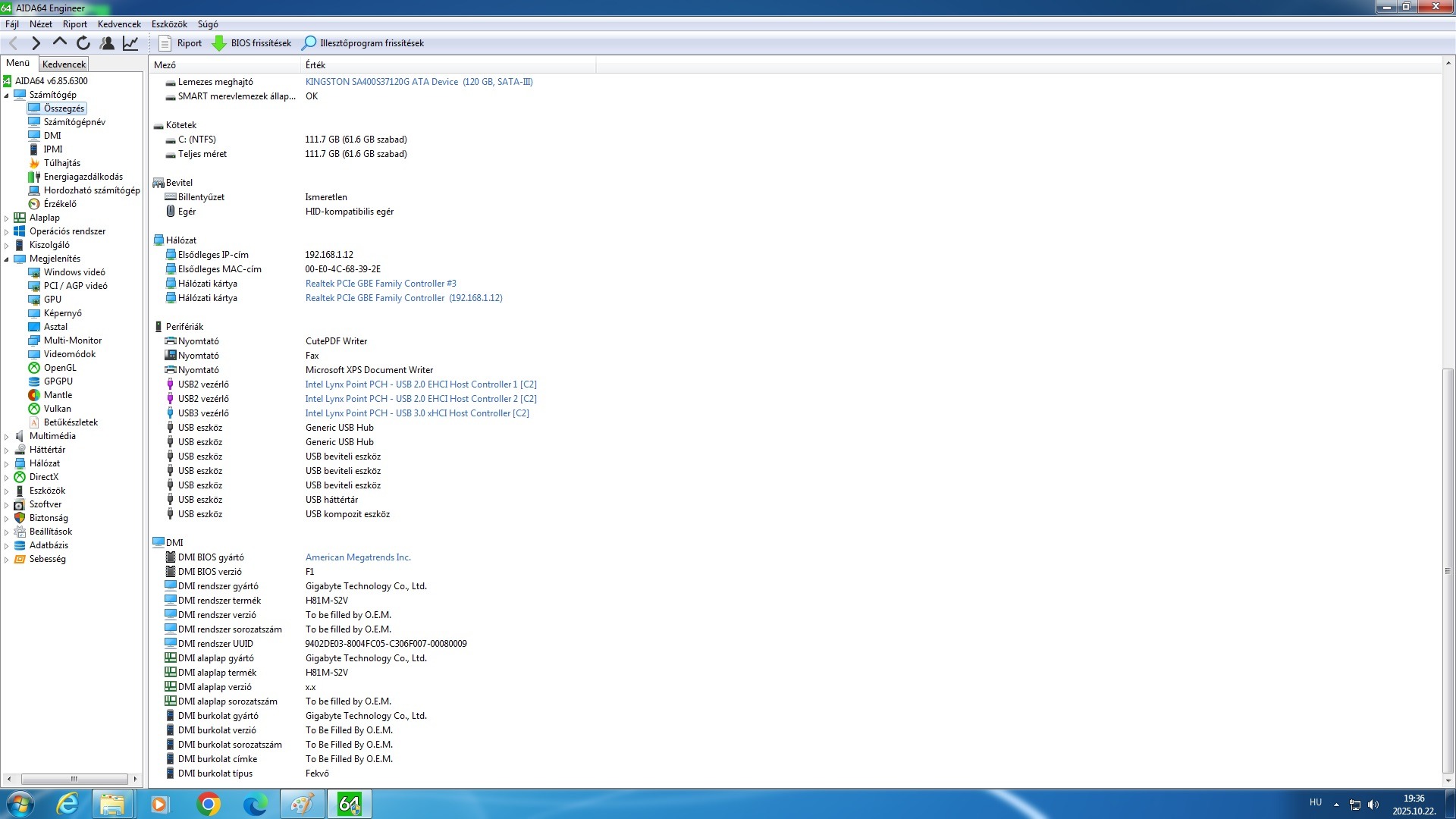This screenshot has height=819, width=1456.
Task: Open the graph chart toolbar icon
Action: click(x=130, y=43)
